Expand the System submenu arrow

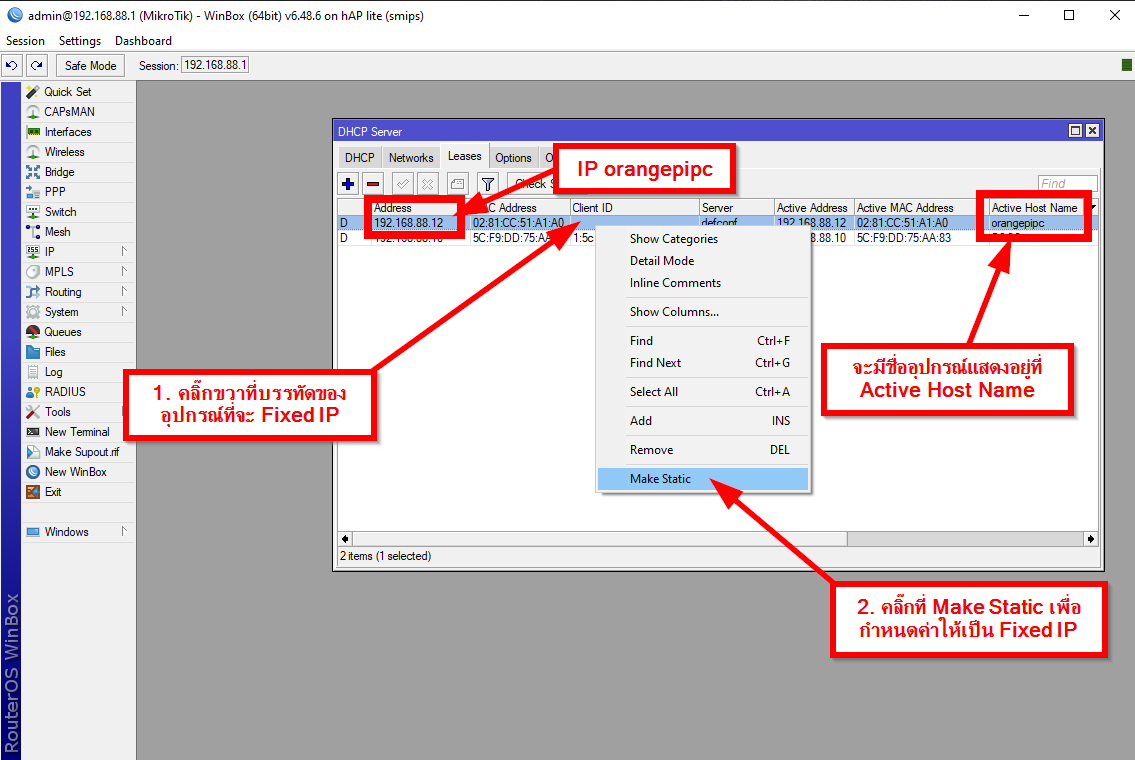[124, 311]
